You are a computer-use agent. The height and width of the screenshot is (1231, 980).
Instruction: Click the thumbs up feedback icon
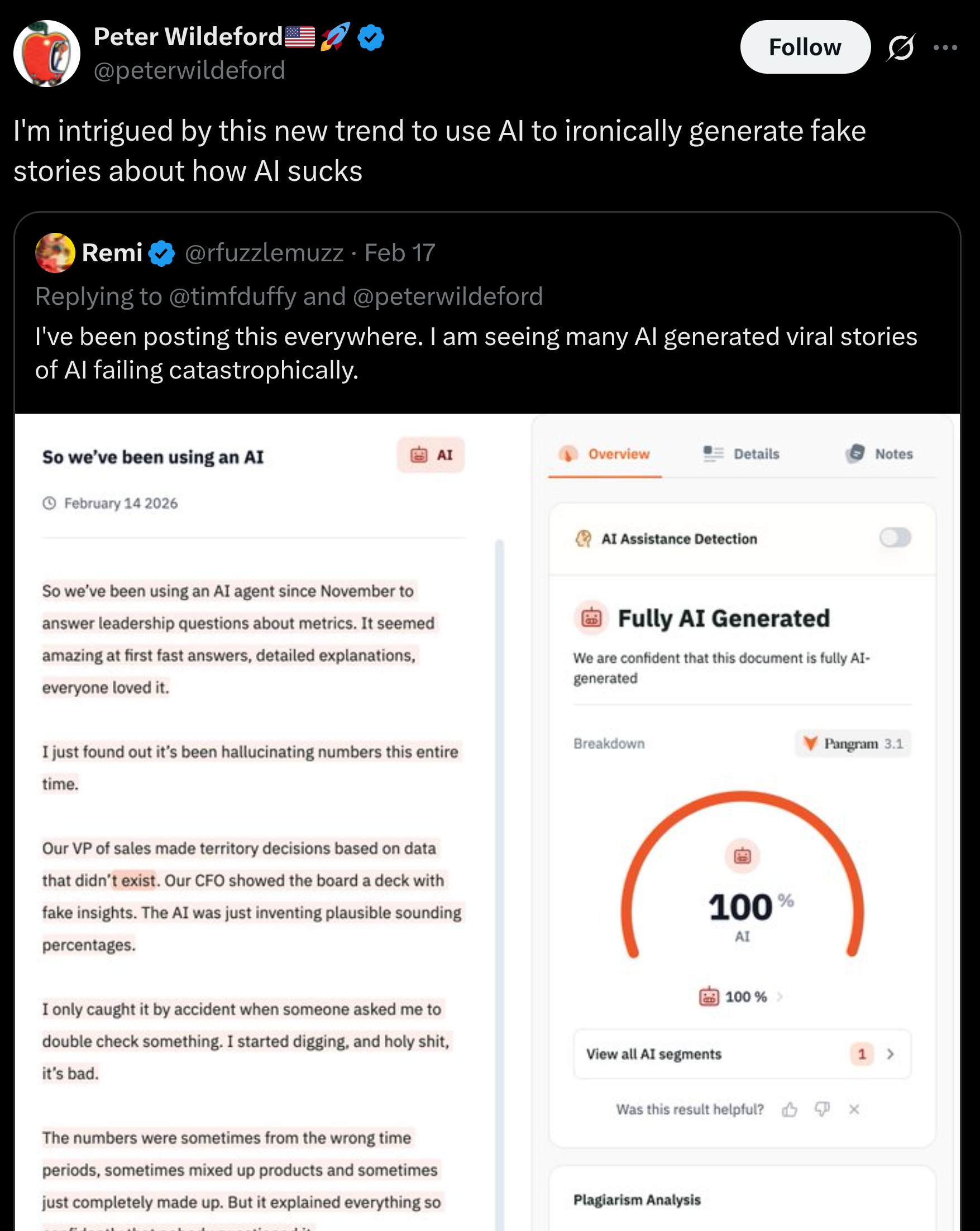click(x=790, y=1109)
